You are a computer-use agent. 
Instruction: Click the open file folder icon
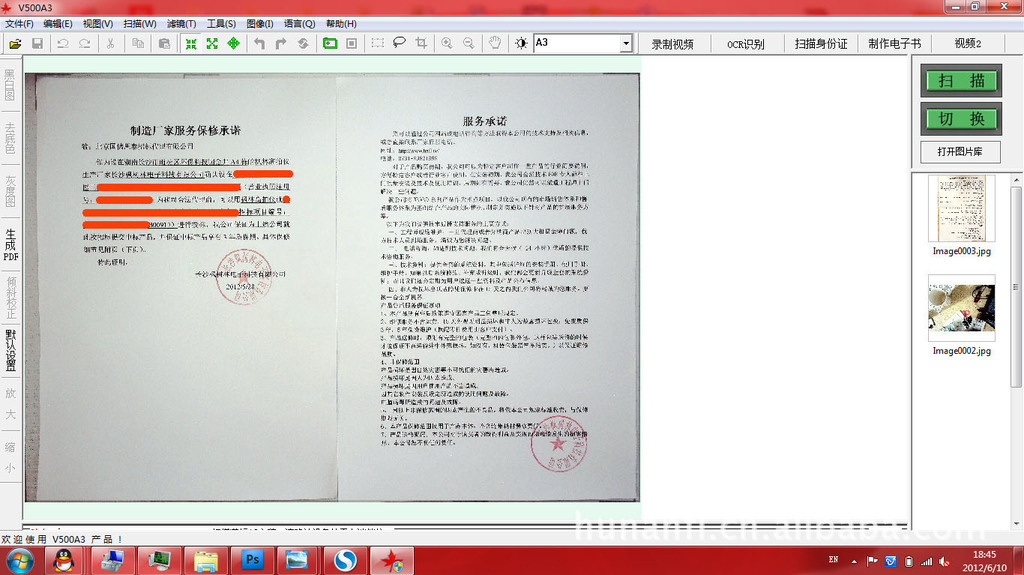(x=15, y=44)
